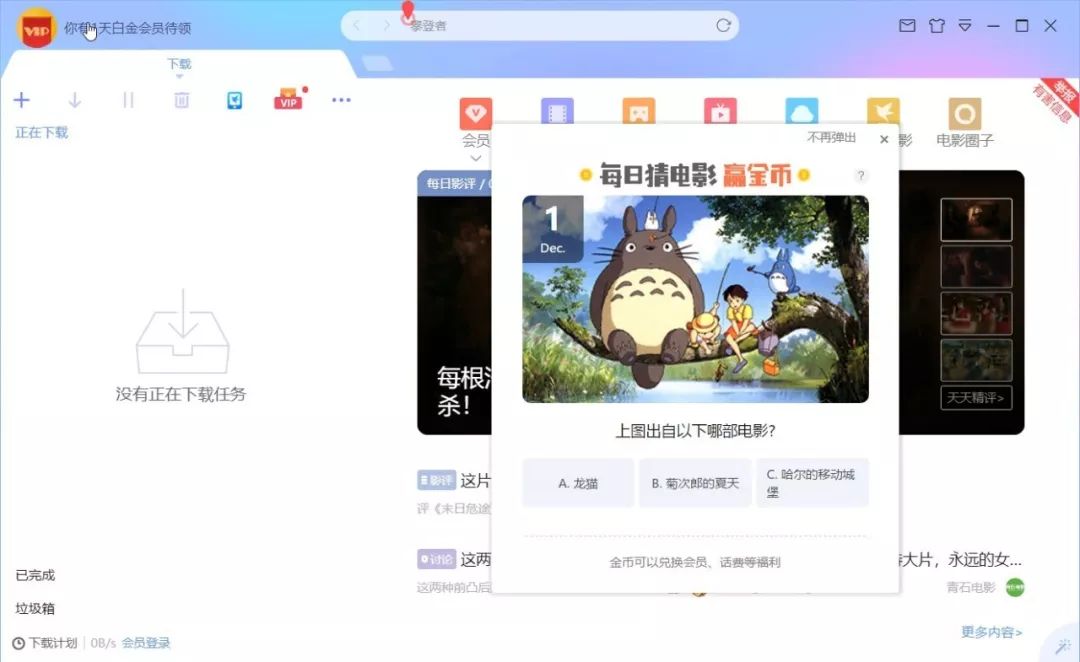The width and height of the screenshot is (1080, 662).
Task: Select answer B 菊次郎的夏天
Action: pyautogui.click(x=695, y=482)
